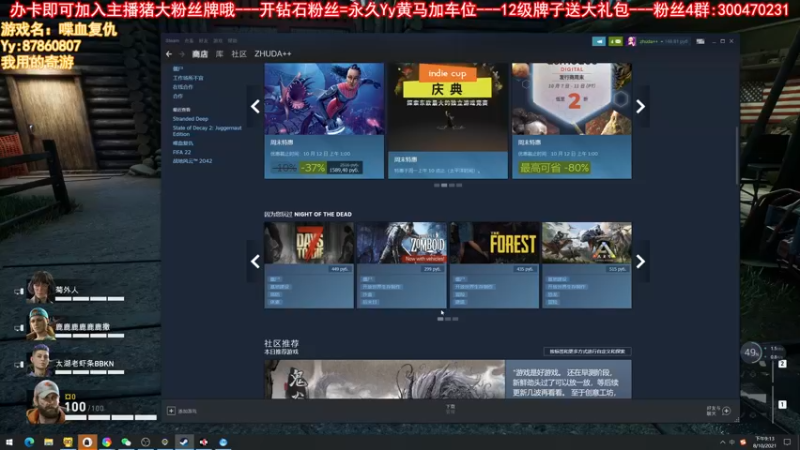
Task: Open the notification center icon
Action: pos(788,442)
